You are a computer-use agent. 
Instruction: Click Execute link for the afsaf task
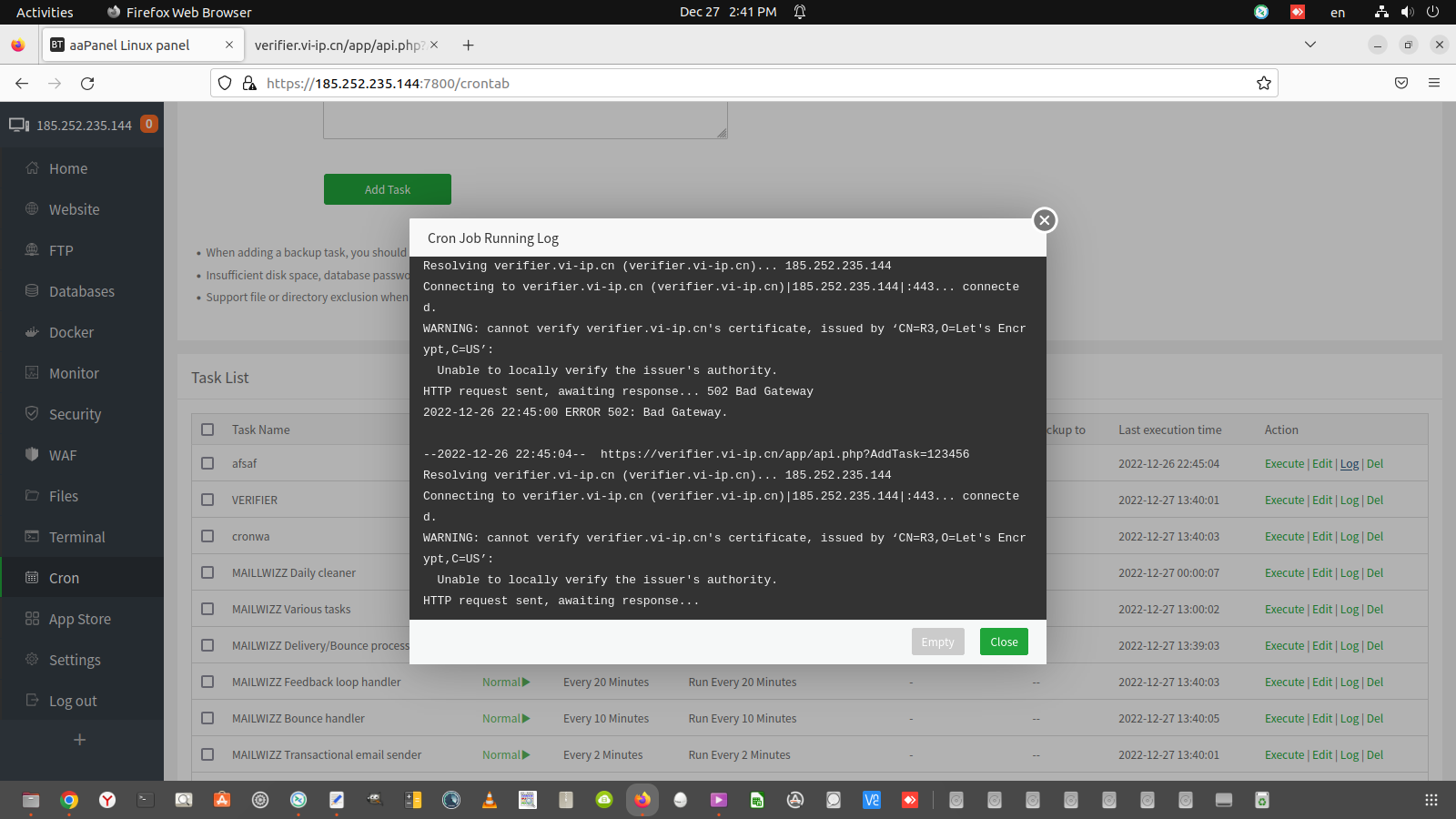pos(1284,463)
